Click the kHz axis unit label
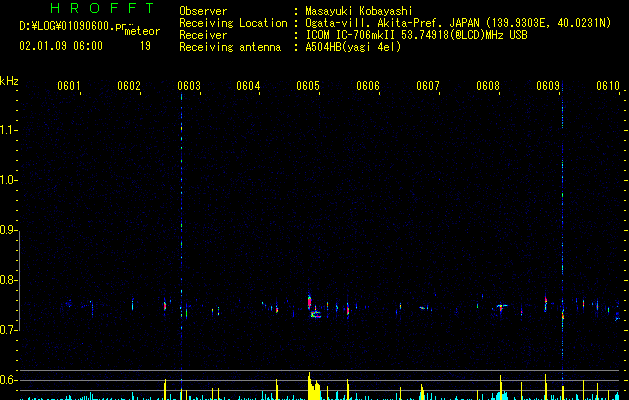629x400 pixels. [x=9, y=81]
